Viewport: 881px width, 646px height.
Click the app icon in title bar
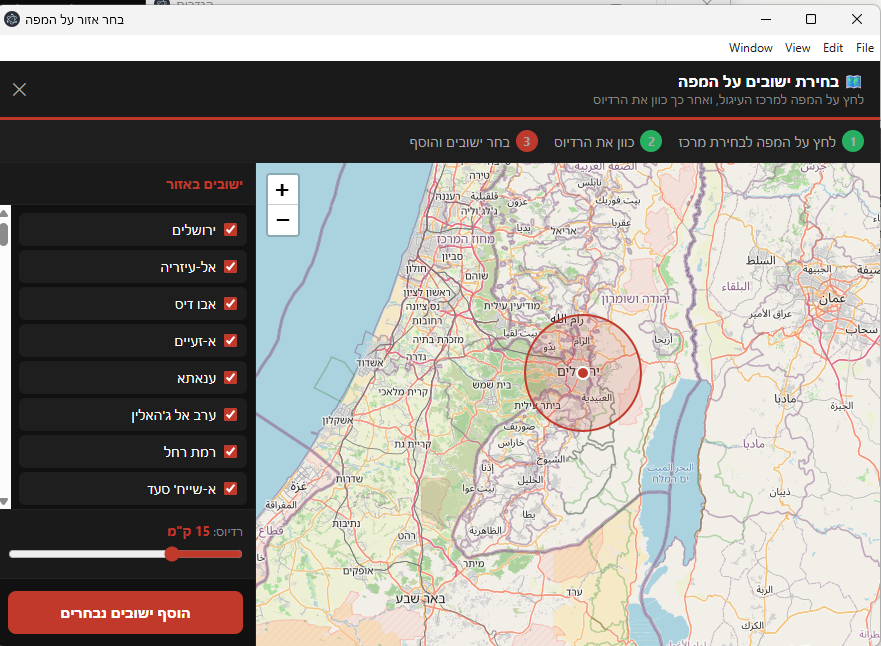[x=12, y=20]
